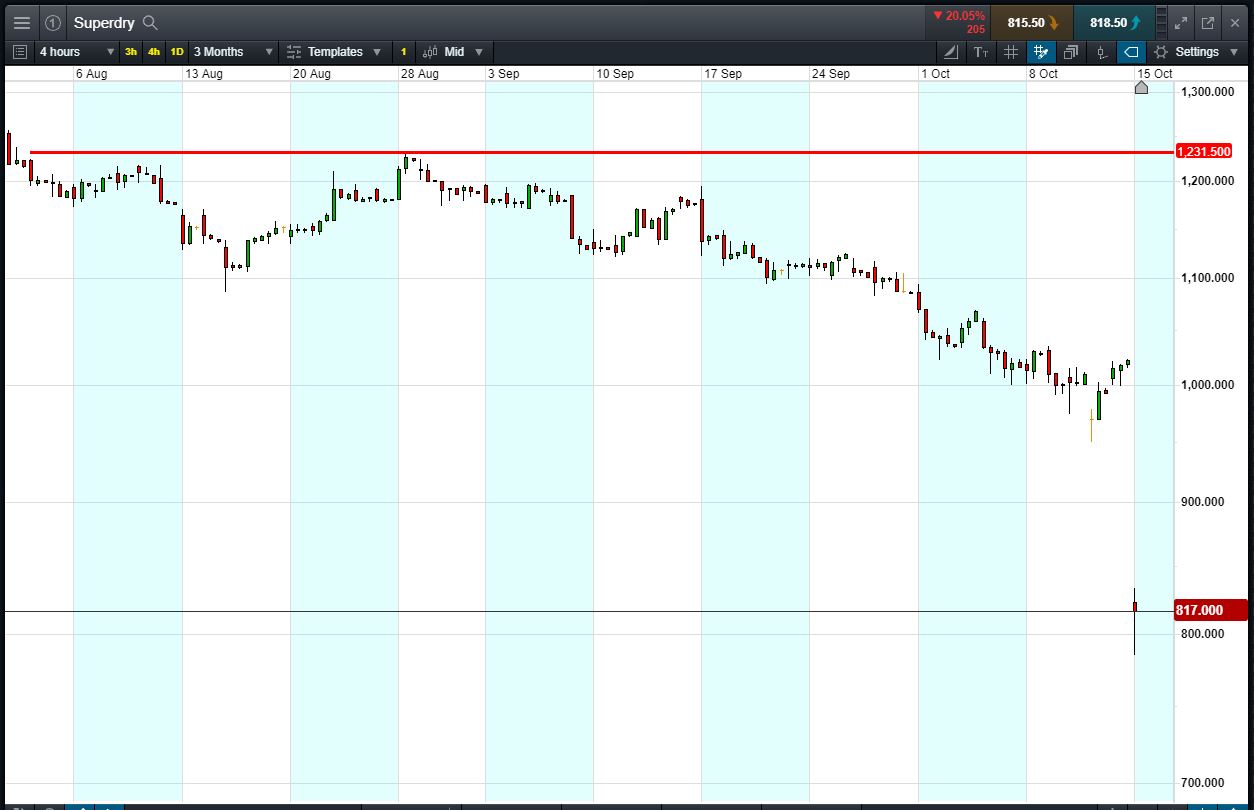1254x810 pixels.
Task: Click the 1,300.000 price axis label
Action: pos(1207,92)
